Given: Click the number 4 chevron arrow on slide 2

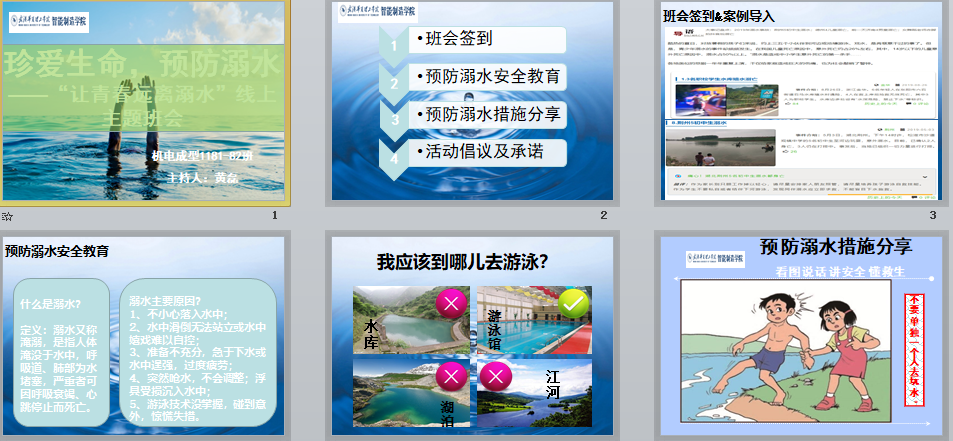Looking at the screenshot, I should coord(396,155).
